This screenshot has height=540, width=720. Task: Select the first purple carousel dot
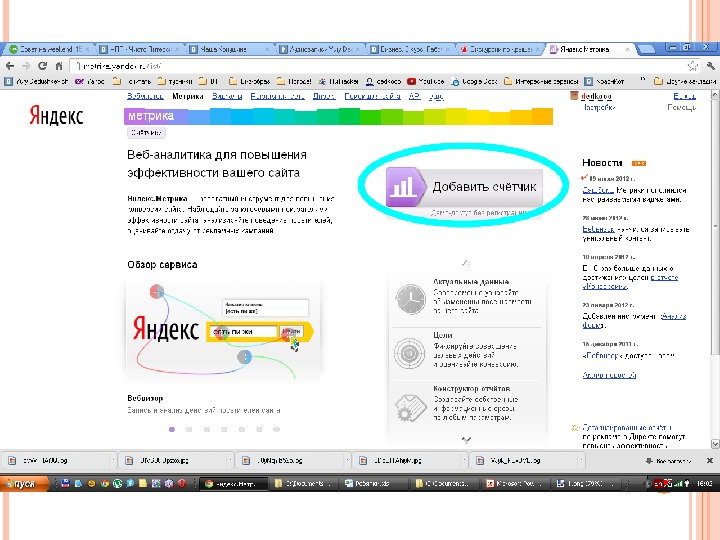(x=172, y=429)
